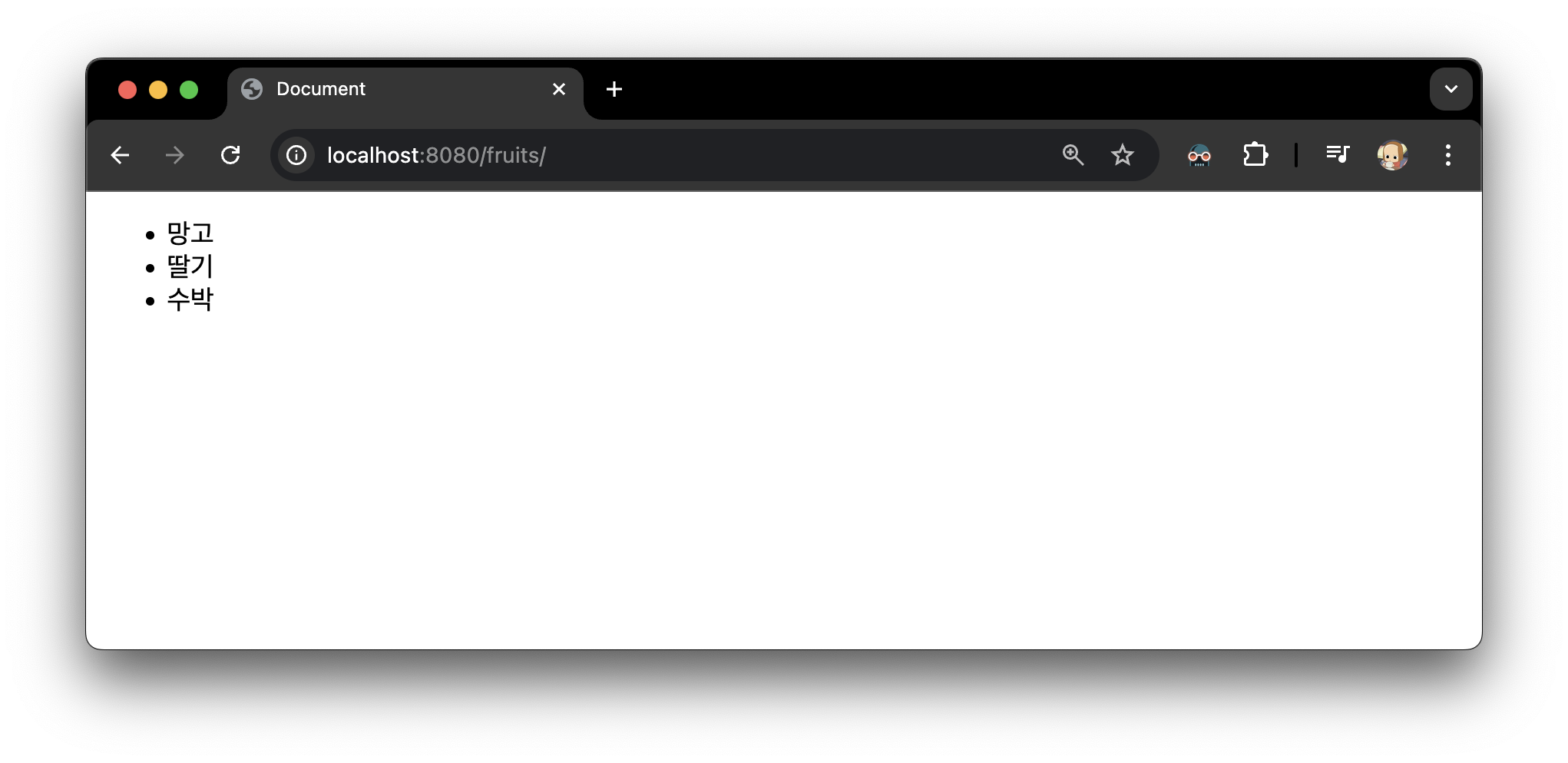
Task: Click the 딸기 list item
Action: 190,266
